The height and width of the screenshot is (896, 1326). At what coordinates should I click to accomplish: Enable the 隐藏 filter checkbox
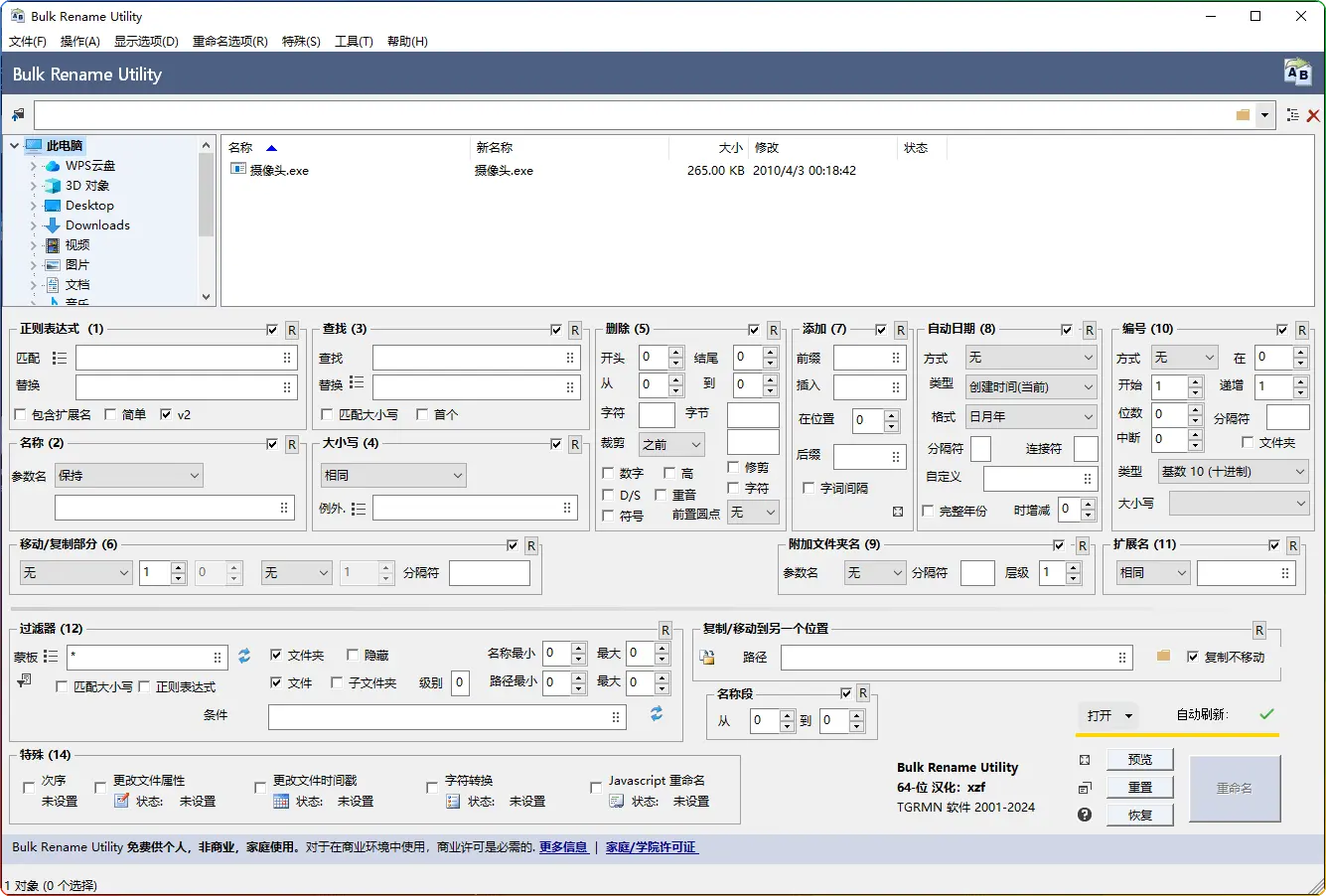pos(353,655)
